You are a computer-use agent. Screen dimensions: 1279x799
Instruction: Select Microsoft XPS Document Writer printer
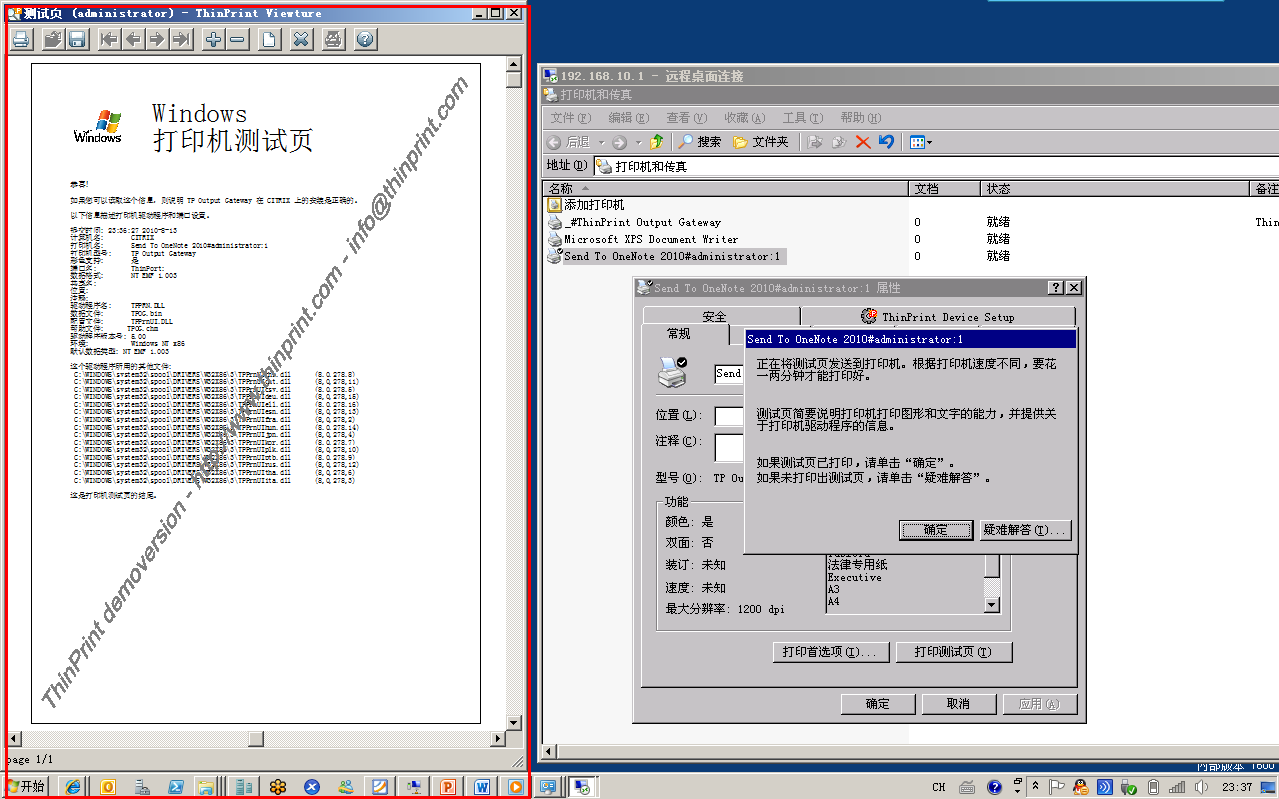643,239
